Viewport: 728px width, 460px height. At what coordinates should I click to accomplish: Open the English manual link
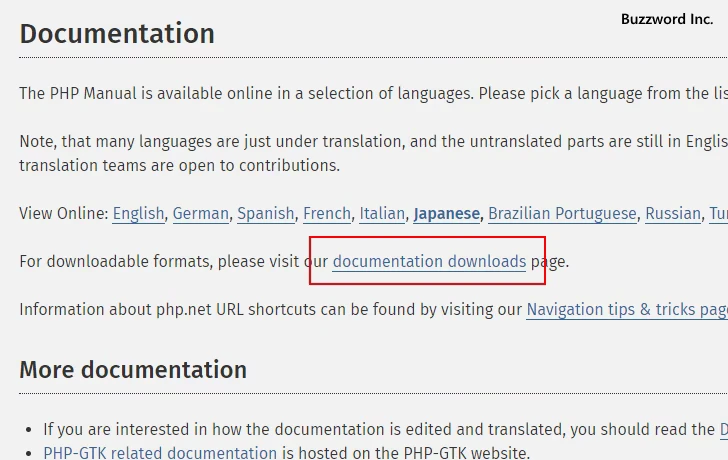coord(138,214)
